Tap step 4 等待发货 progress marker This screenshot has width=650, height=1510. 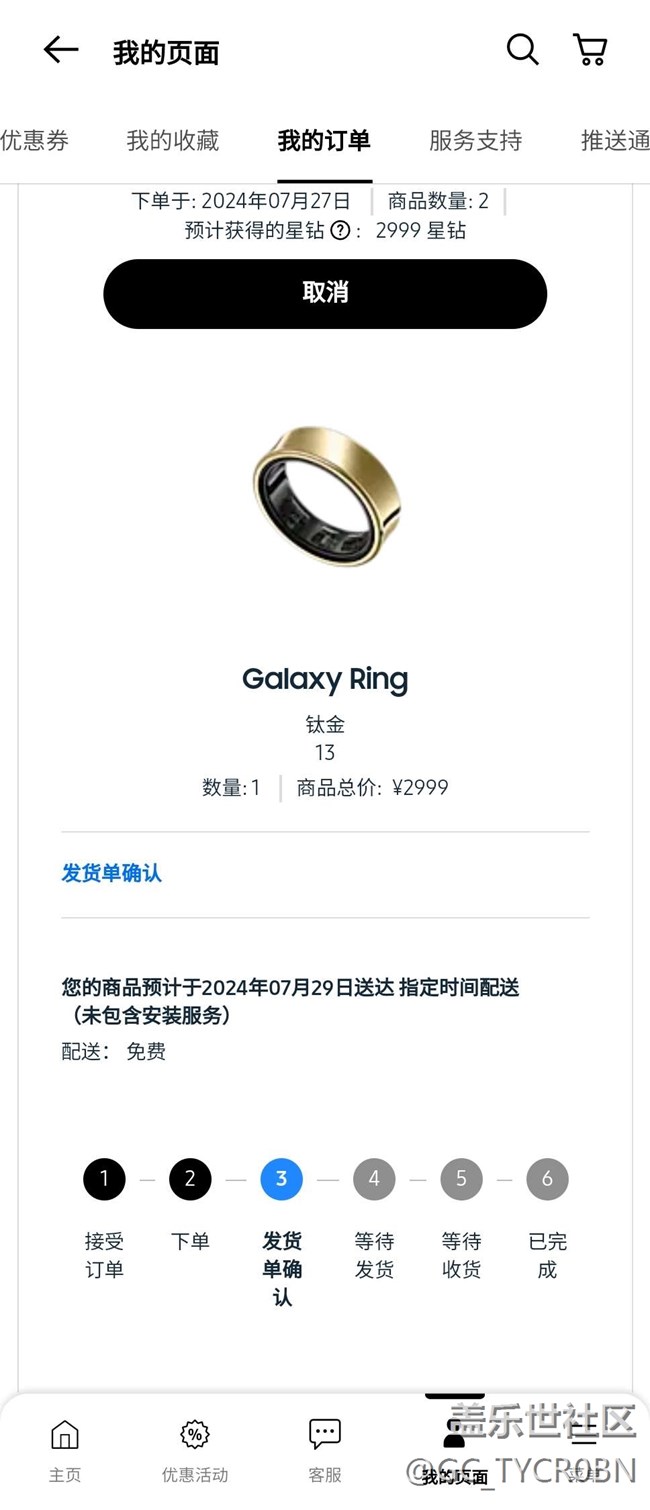pyautogui.click(x=374, y=1180)
